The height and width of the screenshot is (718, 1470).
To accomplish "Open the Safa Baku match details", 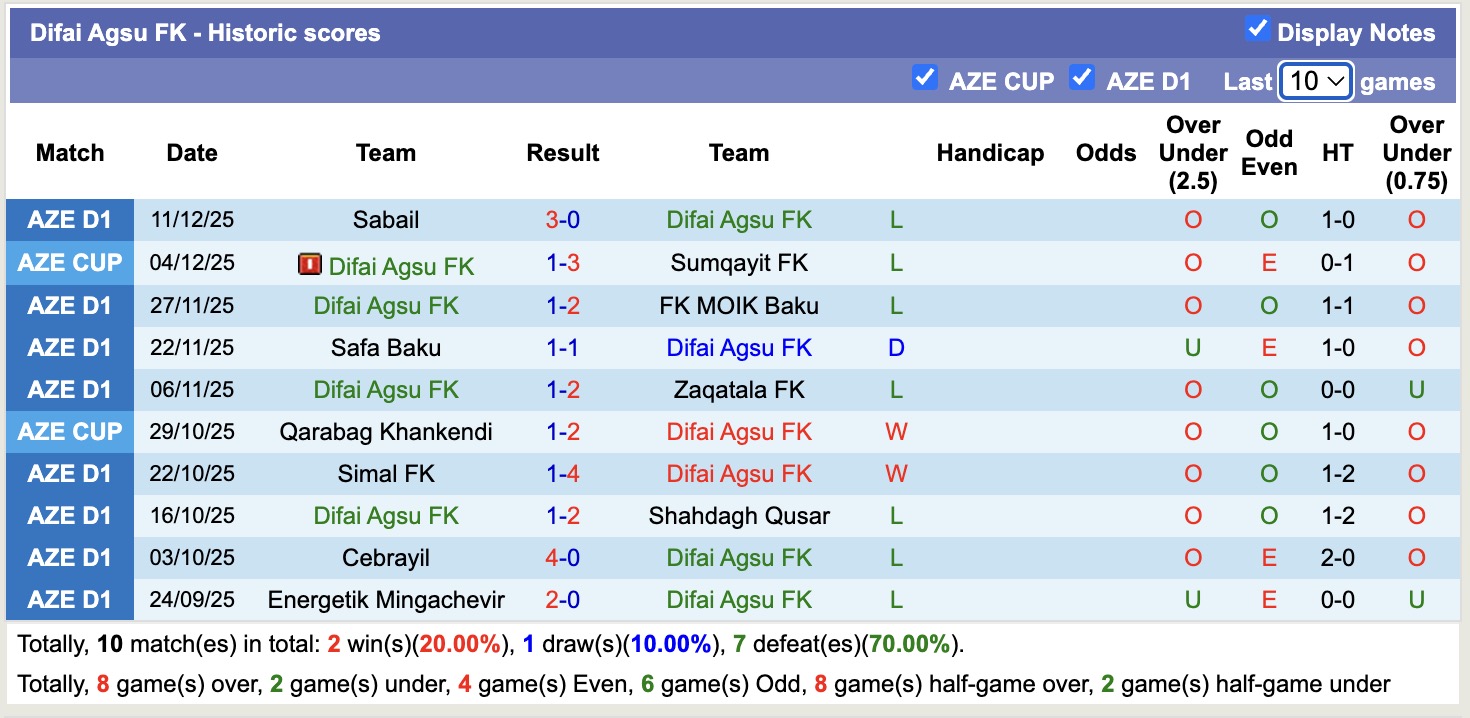I will point(386,347).
